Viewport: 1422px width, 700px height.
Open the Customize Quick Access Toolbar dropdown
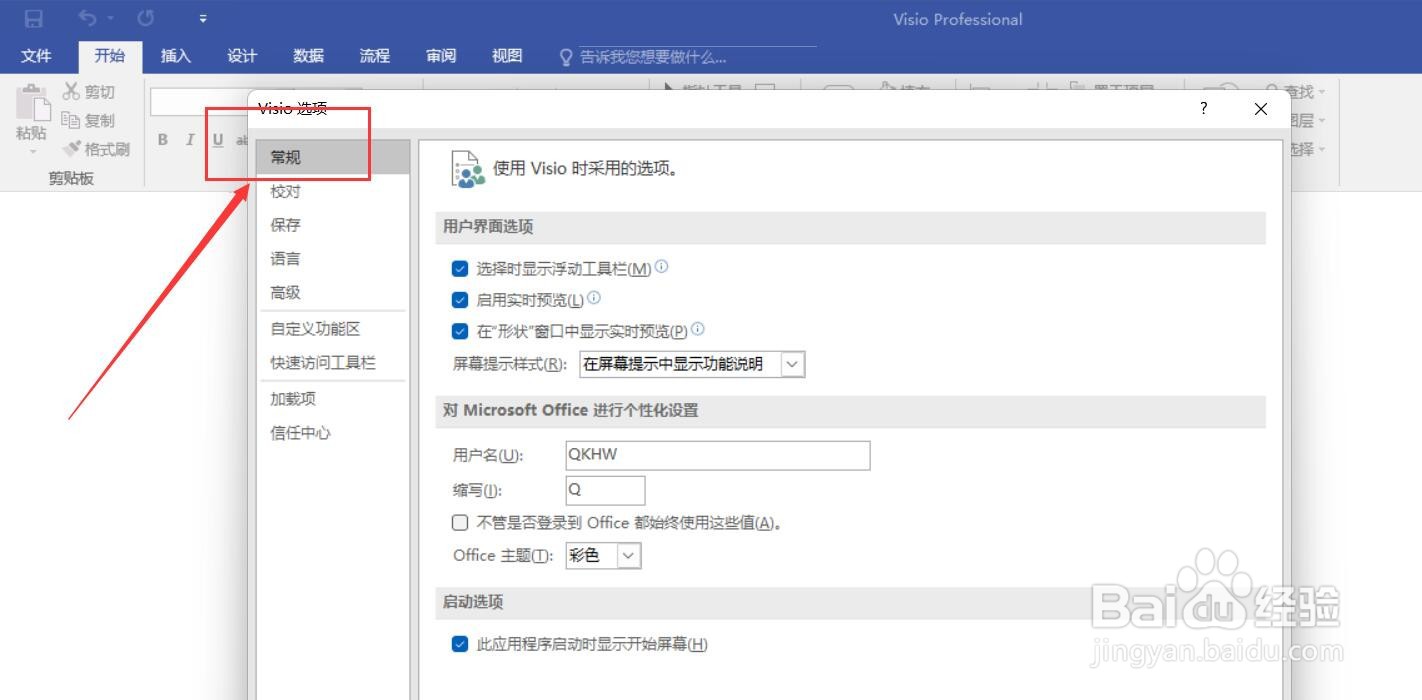click(x=203, y=19)
